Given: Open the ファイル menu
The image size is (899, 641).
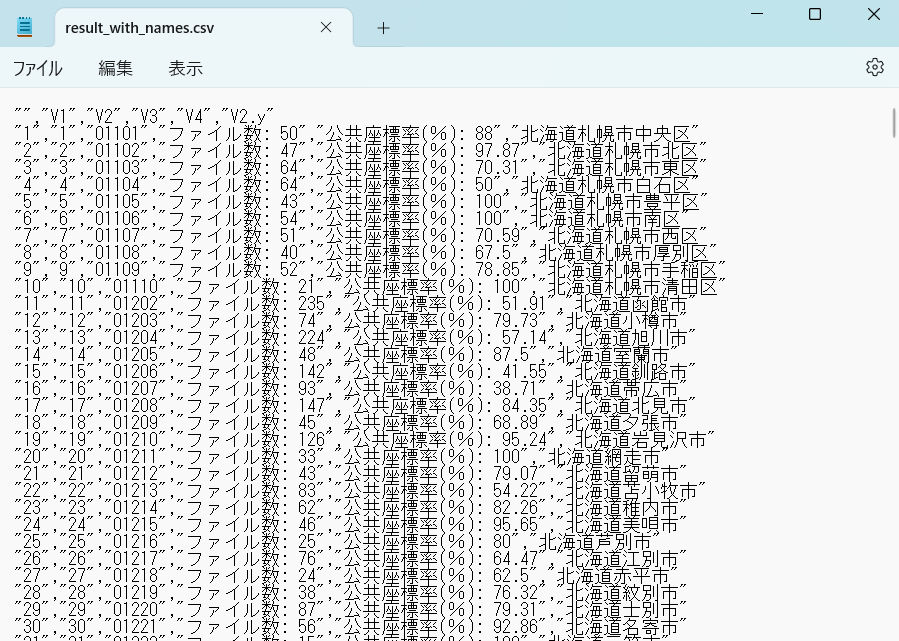Looking at the screenshot, I should 37,68.
